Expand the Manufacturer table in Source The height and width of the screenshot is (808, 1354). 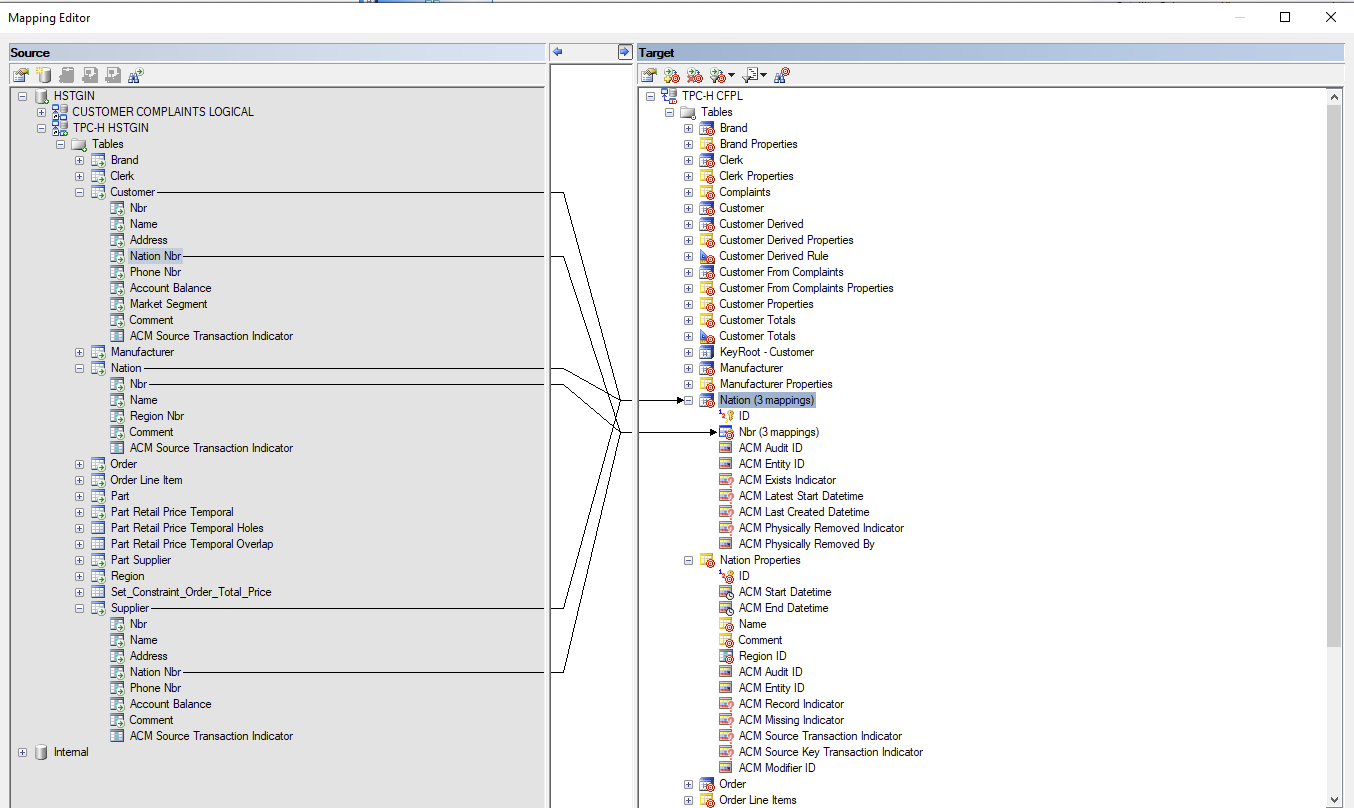click(80, 352)
